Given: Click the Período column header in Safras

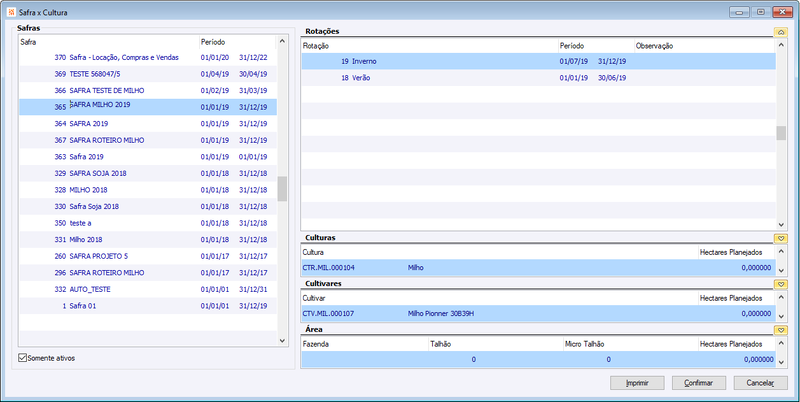Looking at the screenshot, I should pyautogui.click(x=213, y=42).
